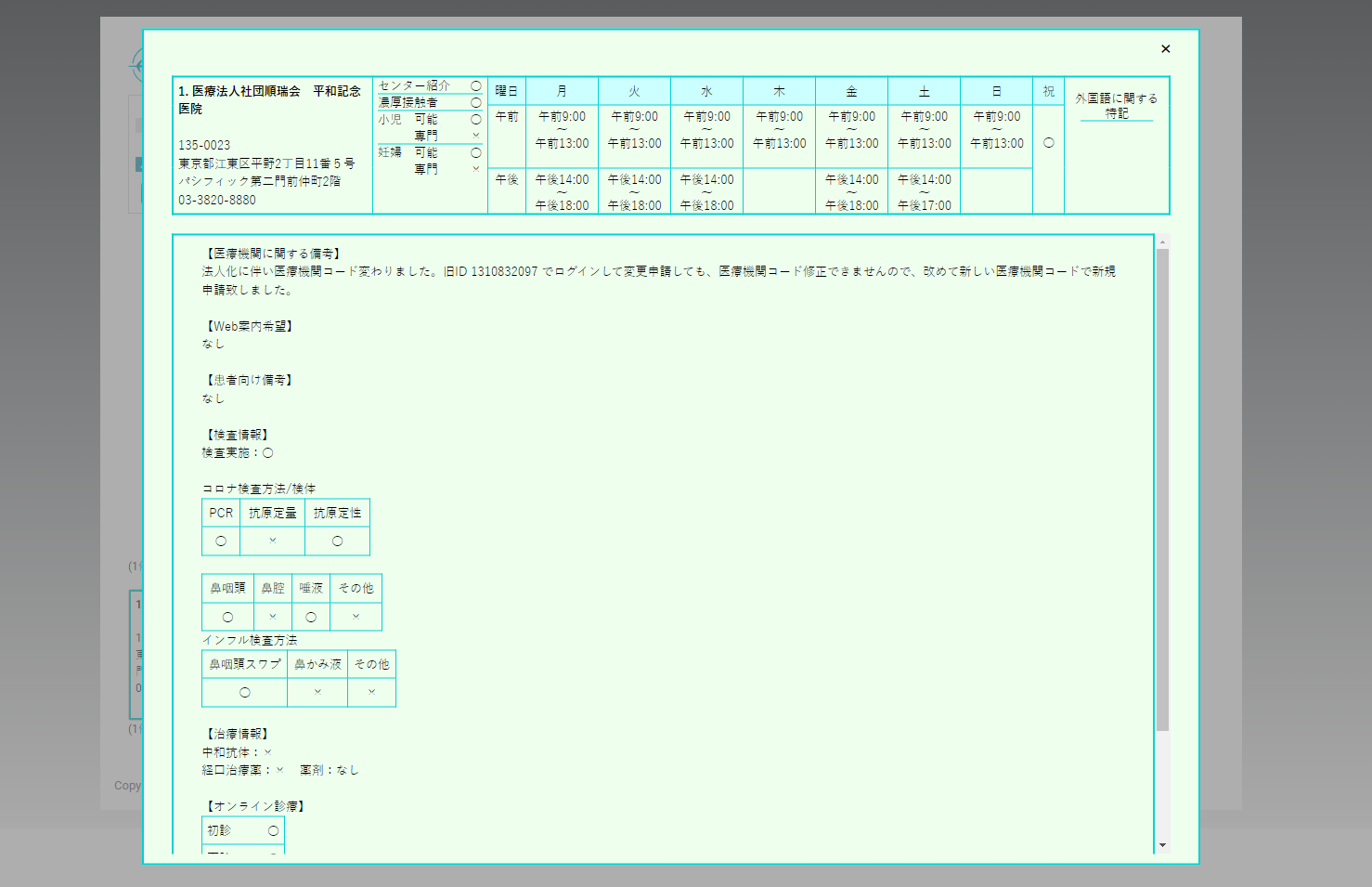This screenshot has height=887, width=1372.
Task: Click the 【検査情報】 heading
Action: coord(237,435)
